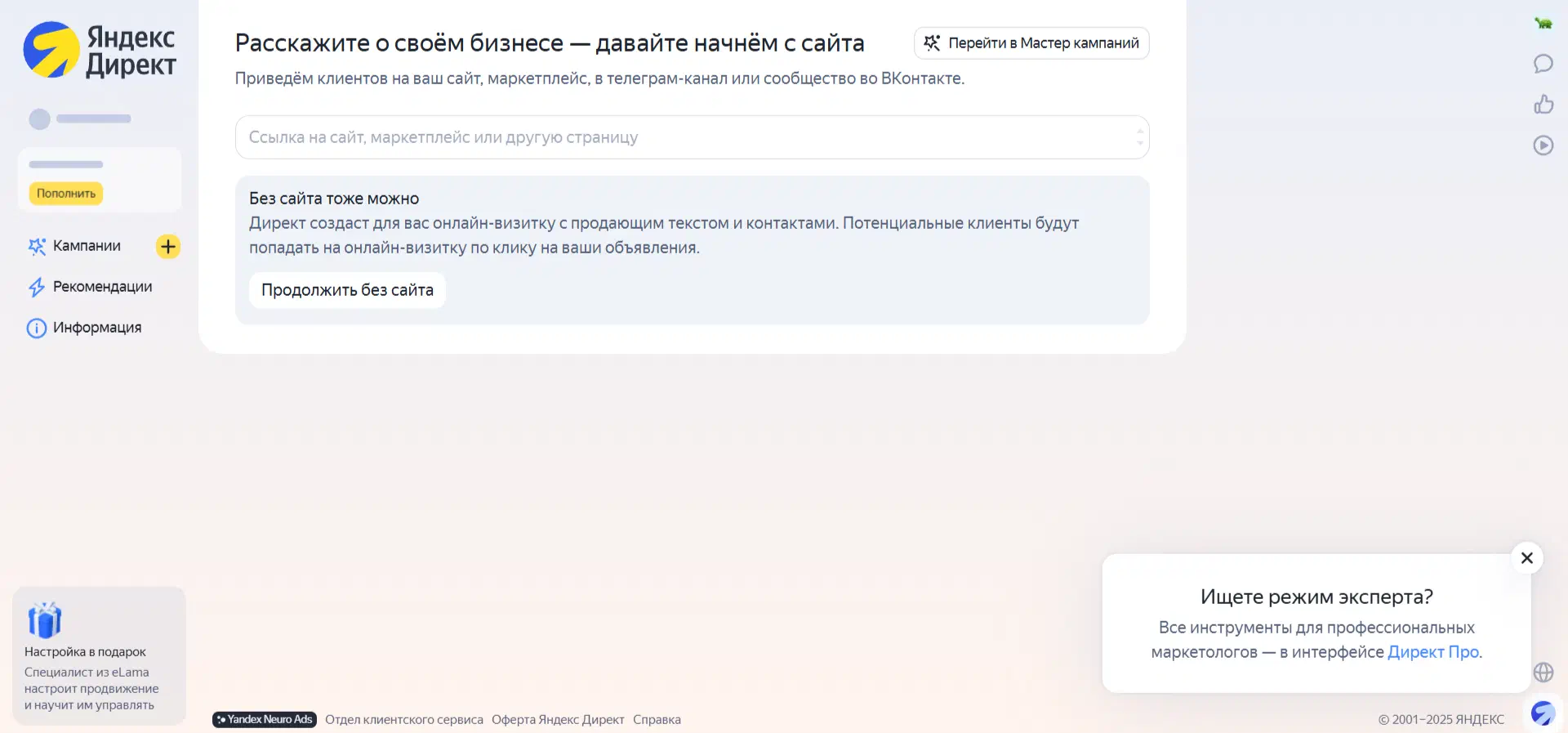
Task: Click Продолжить без сайта button
Action: [347, 290]
